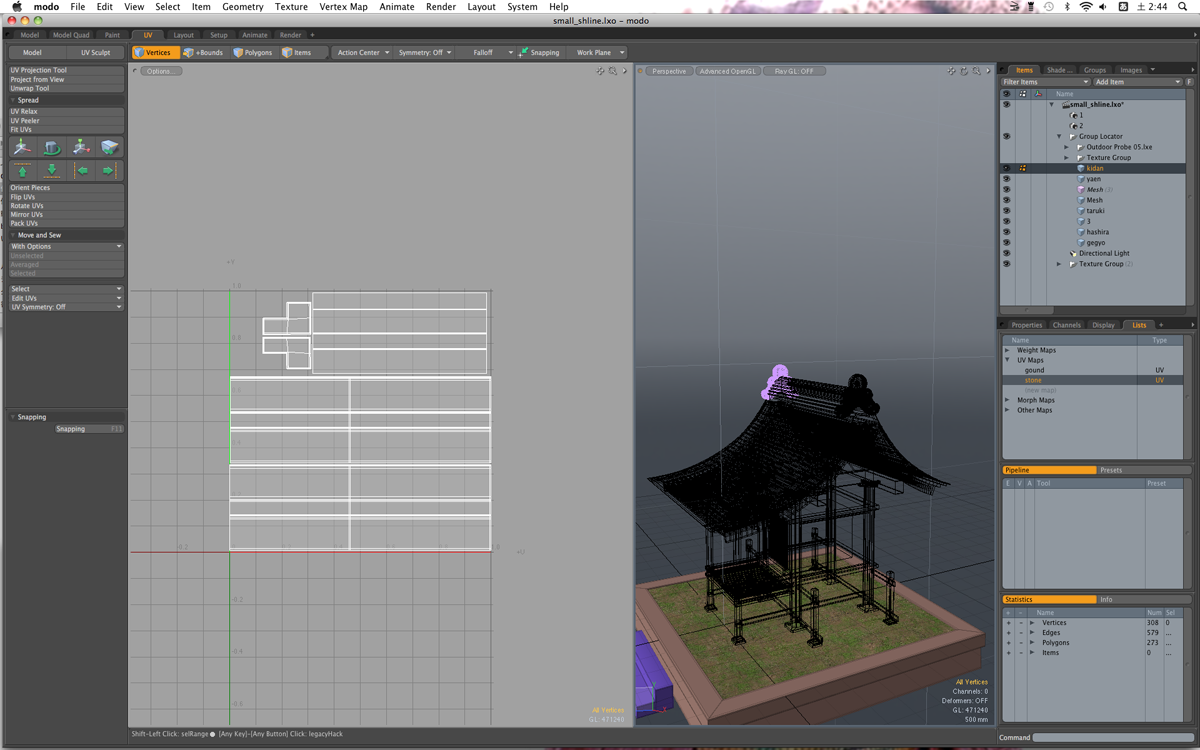Add a new tab with plus beside Lists
The height and width of the screenshot is (750, 1200).
[x=1161, y=325]
